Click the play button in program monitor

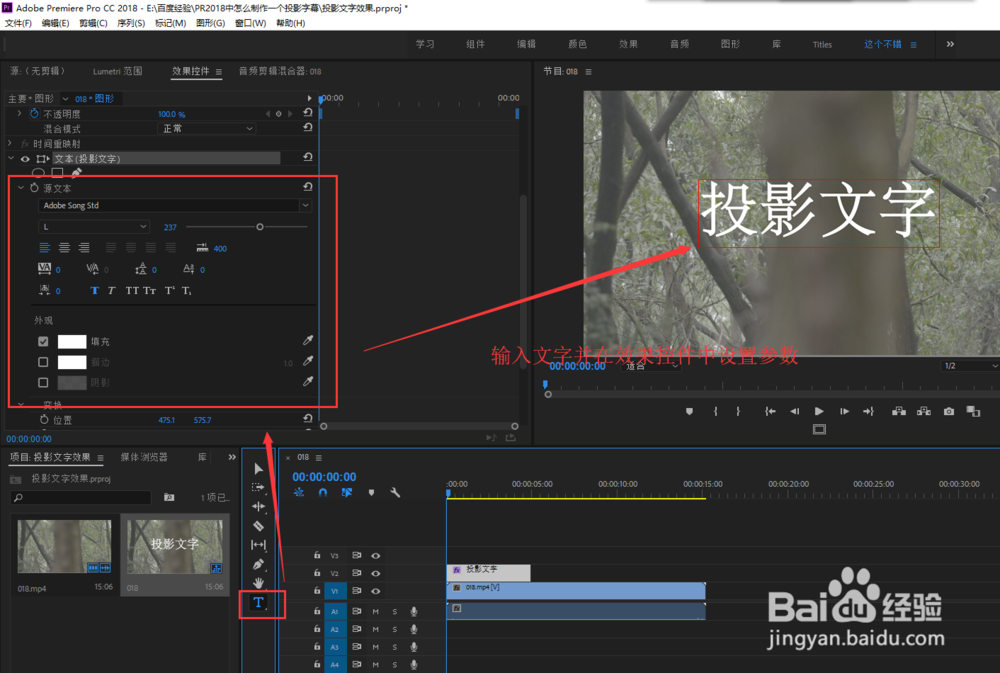(819, 411)
